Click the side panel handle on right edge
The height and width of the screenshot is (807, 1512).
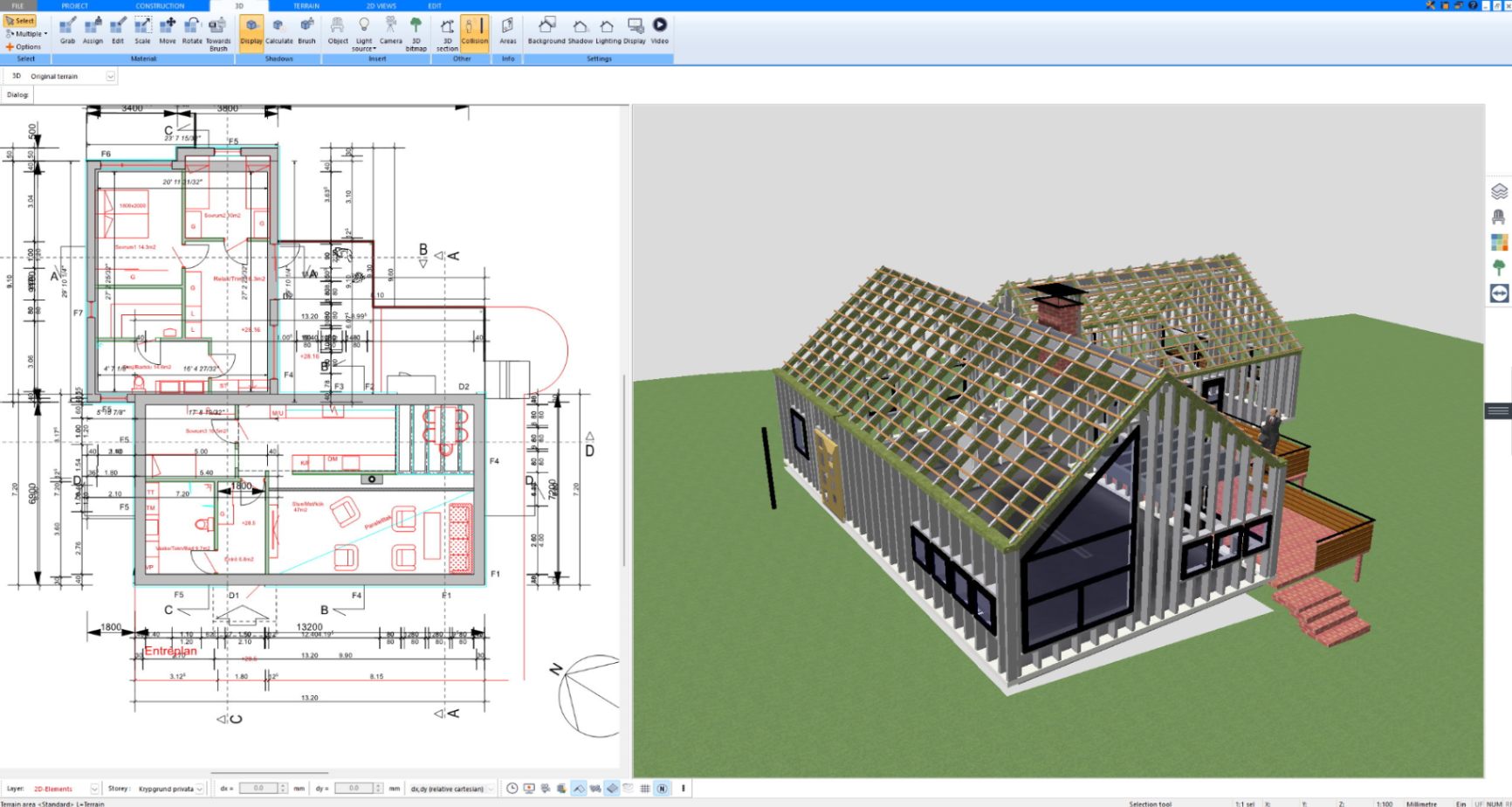(1498, 410)
